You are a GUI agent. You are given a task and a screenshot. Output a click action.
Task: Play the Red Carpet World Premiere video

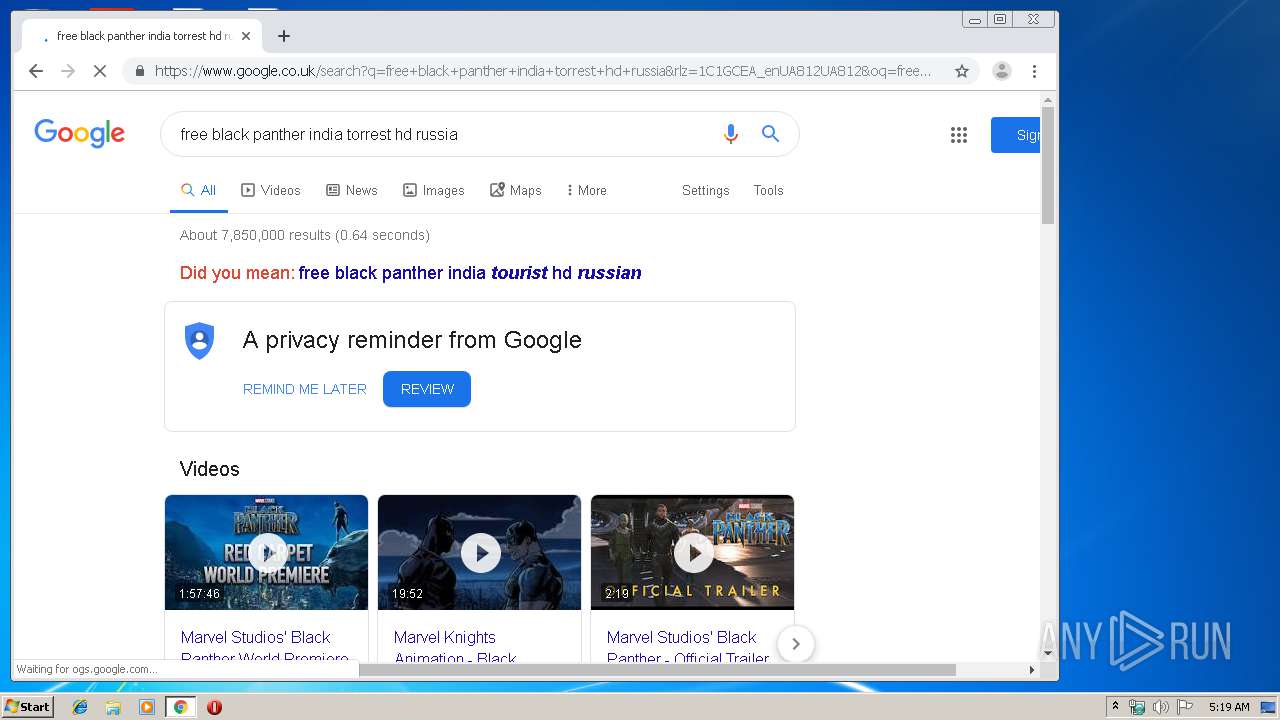coord(267,552)
